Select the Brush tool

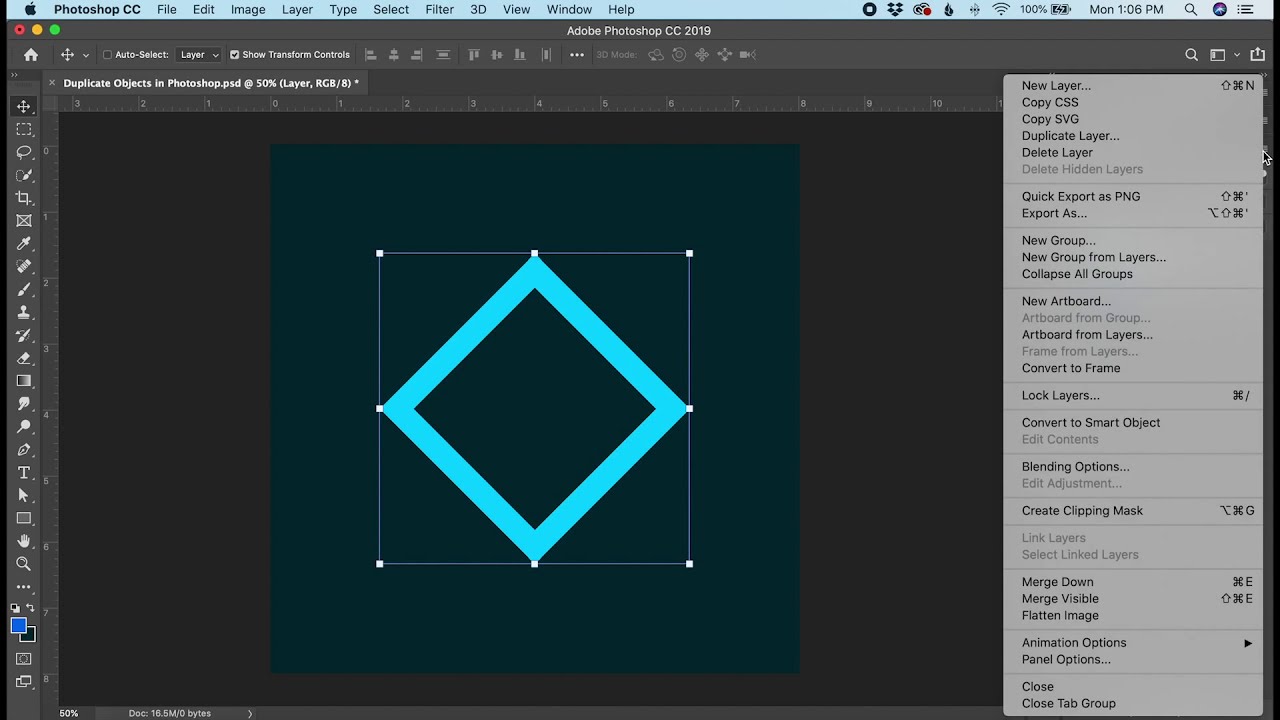coord(24,290)
